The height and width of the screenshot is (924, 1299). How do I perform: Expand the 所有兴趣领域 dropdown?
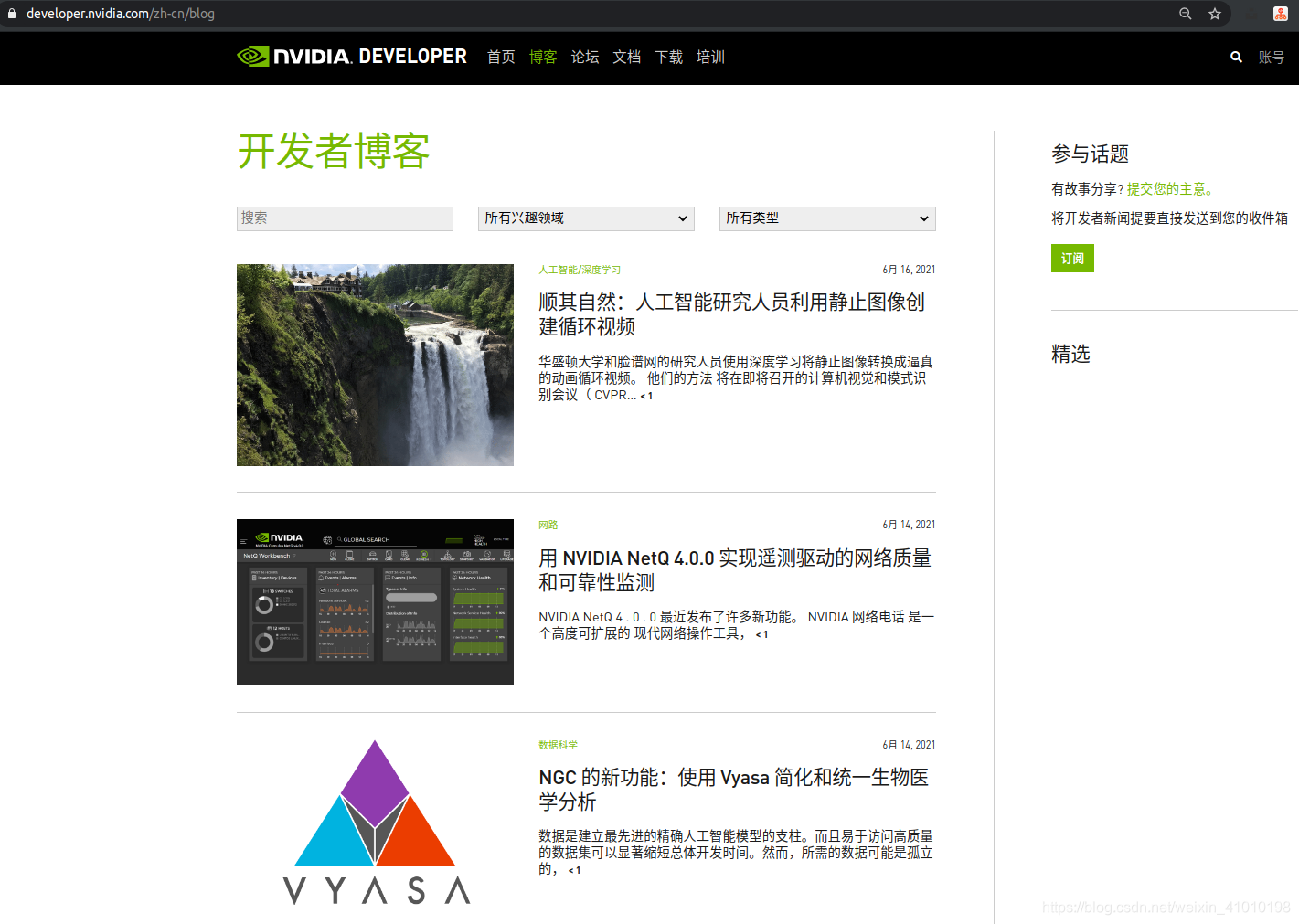[586, 218]
